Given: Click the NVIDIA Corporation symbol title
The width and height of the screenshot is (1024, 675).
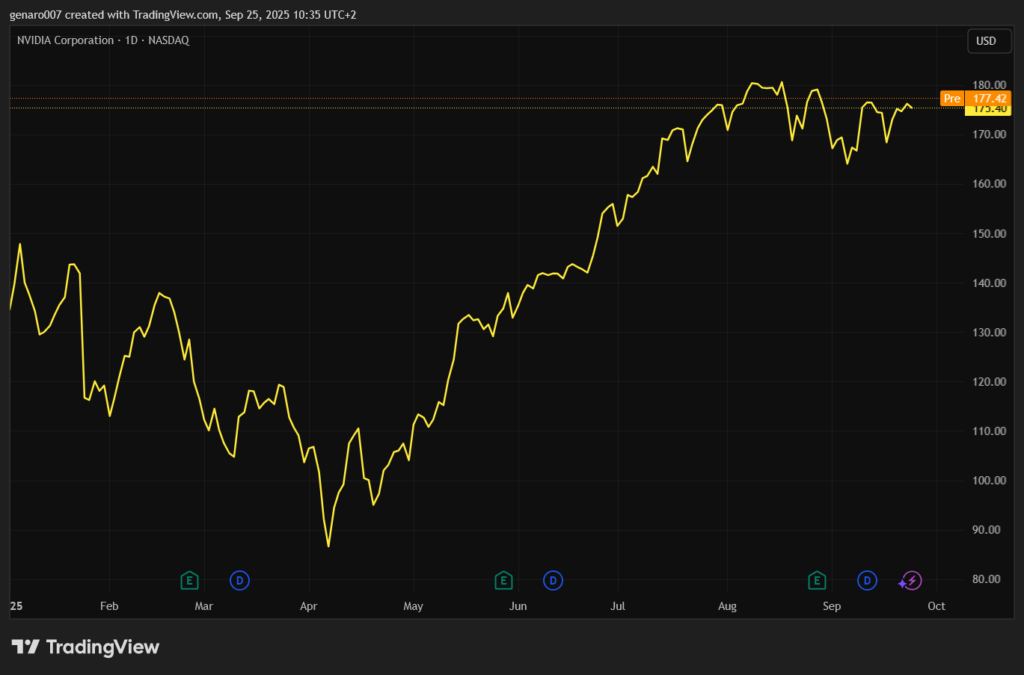Looking at the screenshot, I should 65,40.
